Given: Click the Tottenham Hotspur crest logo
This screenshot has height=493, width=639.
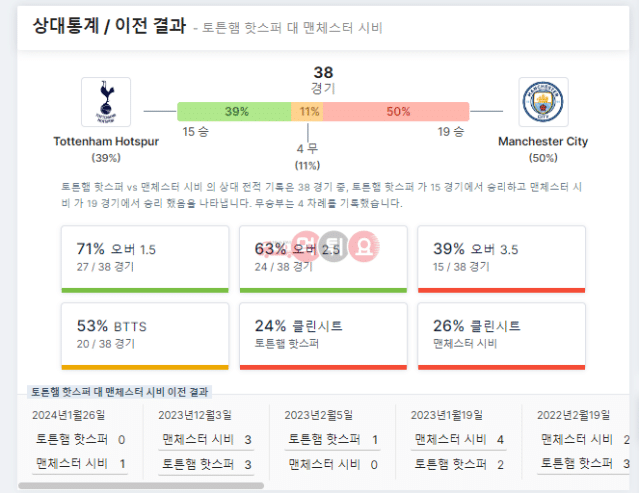Looking at the screenshot, I should click(x=106, y=102).
